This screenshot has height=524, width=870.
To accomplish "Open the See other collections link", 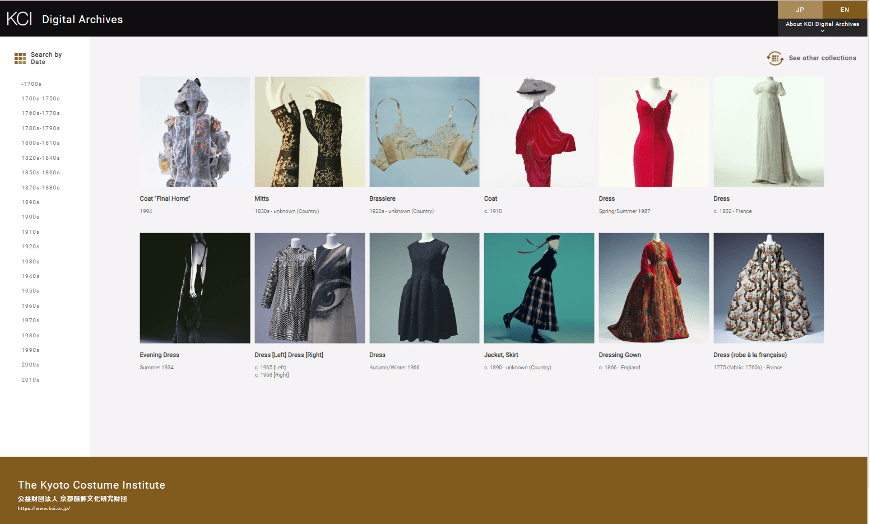I will pos(822,58).
